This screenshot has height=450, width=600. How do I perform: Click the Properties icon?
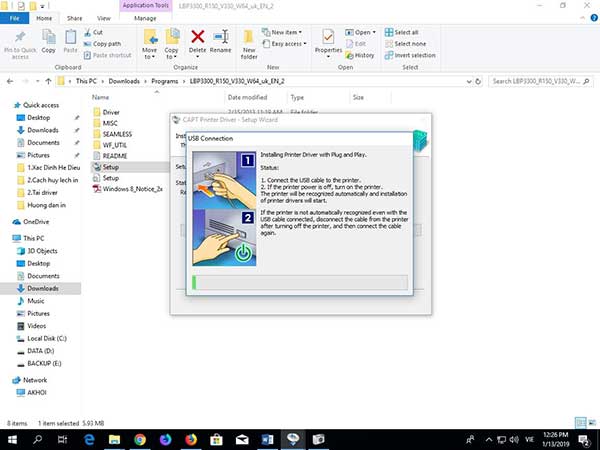coord(328,37)
